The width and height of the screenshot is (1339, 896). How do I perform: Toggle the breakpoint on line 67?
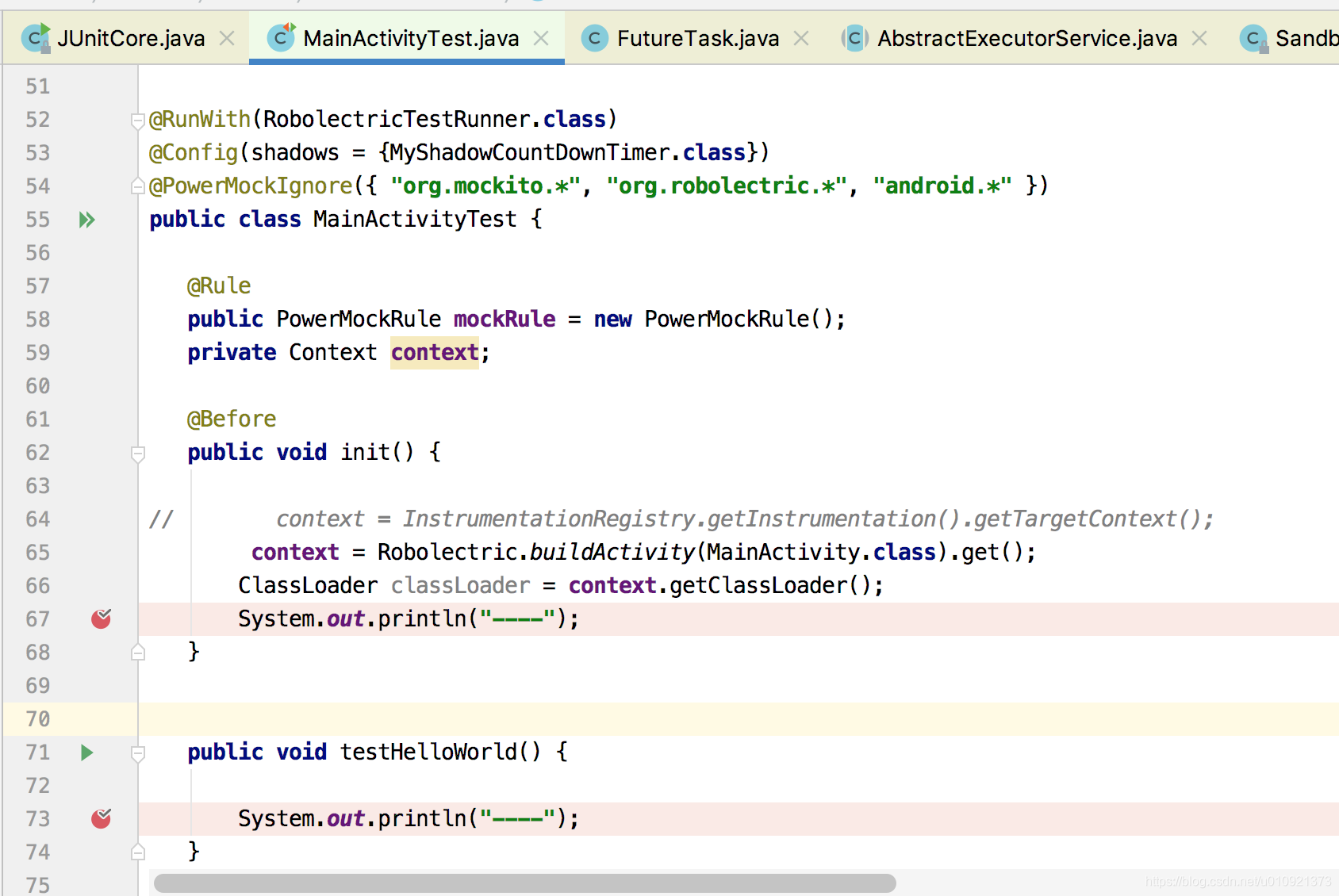coord(102,618)
